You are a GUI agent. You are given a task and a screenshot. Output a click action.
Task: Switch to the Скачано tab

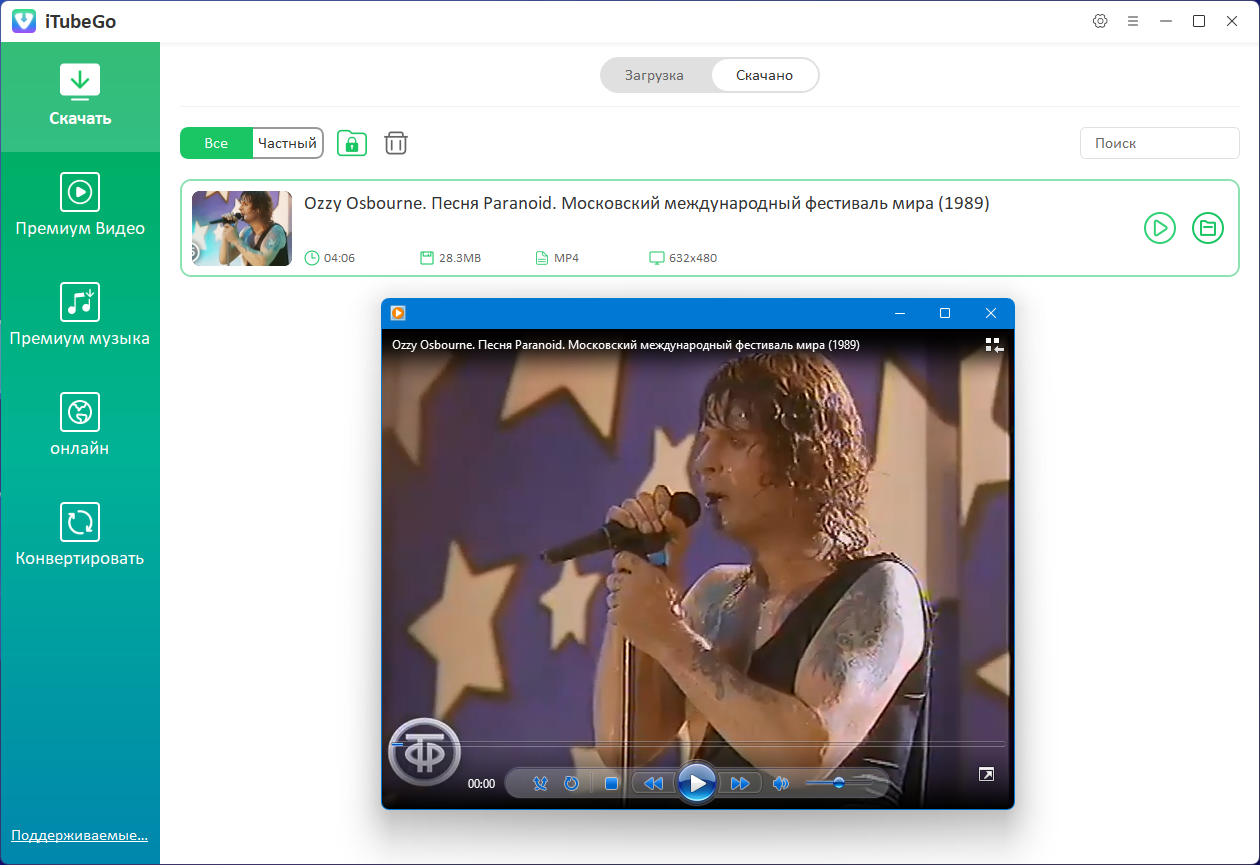click(765, 75)
